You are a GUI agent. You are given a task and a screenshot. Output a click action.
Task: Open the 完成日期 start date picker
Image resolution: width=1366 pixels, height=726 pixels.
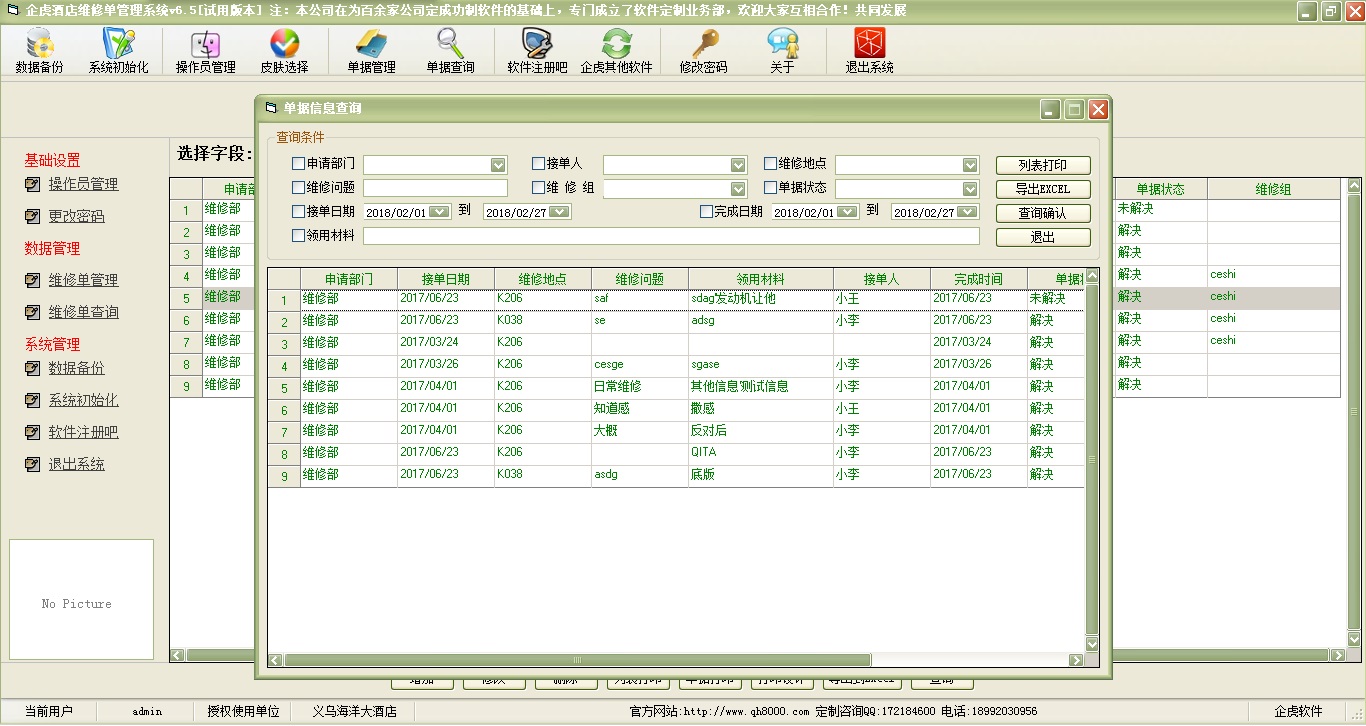[x=847, y=212]
